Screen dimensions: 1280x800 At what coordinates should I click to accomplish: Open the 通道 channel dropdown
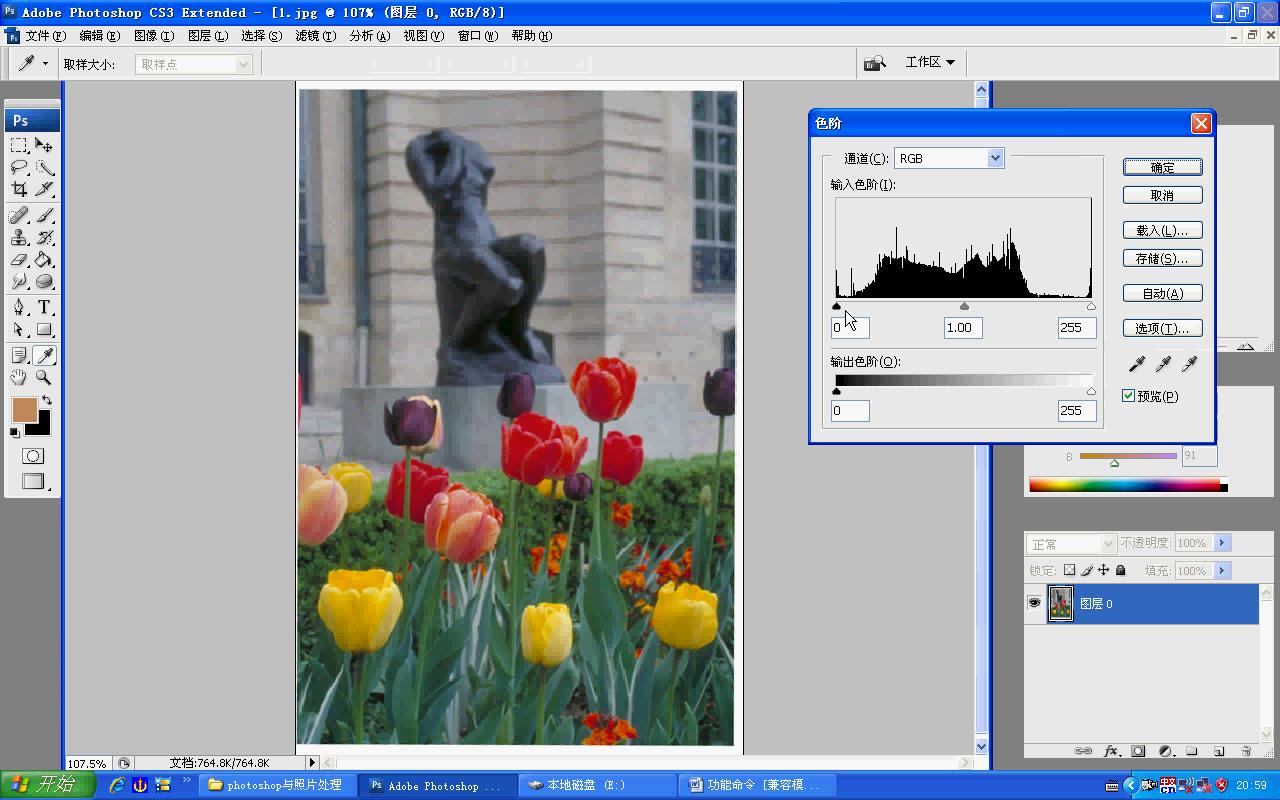949,158
